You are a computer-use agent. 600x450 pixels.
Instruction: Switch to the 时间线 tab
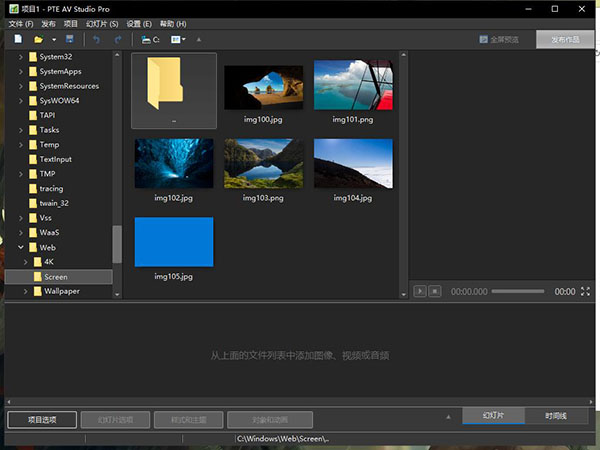(x=555, y=415)
